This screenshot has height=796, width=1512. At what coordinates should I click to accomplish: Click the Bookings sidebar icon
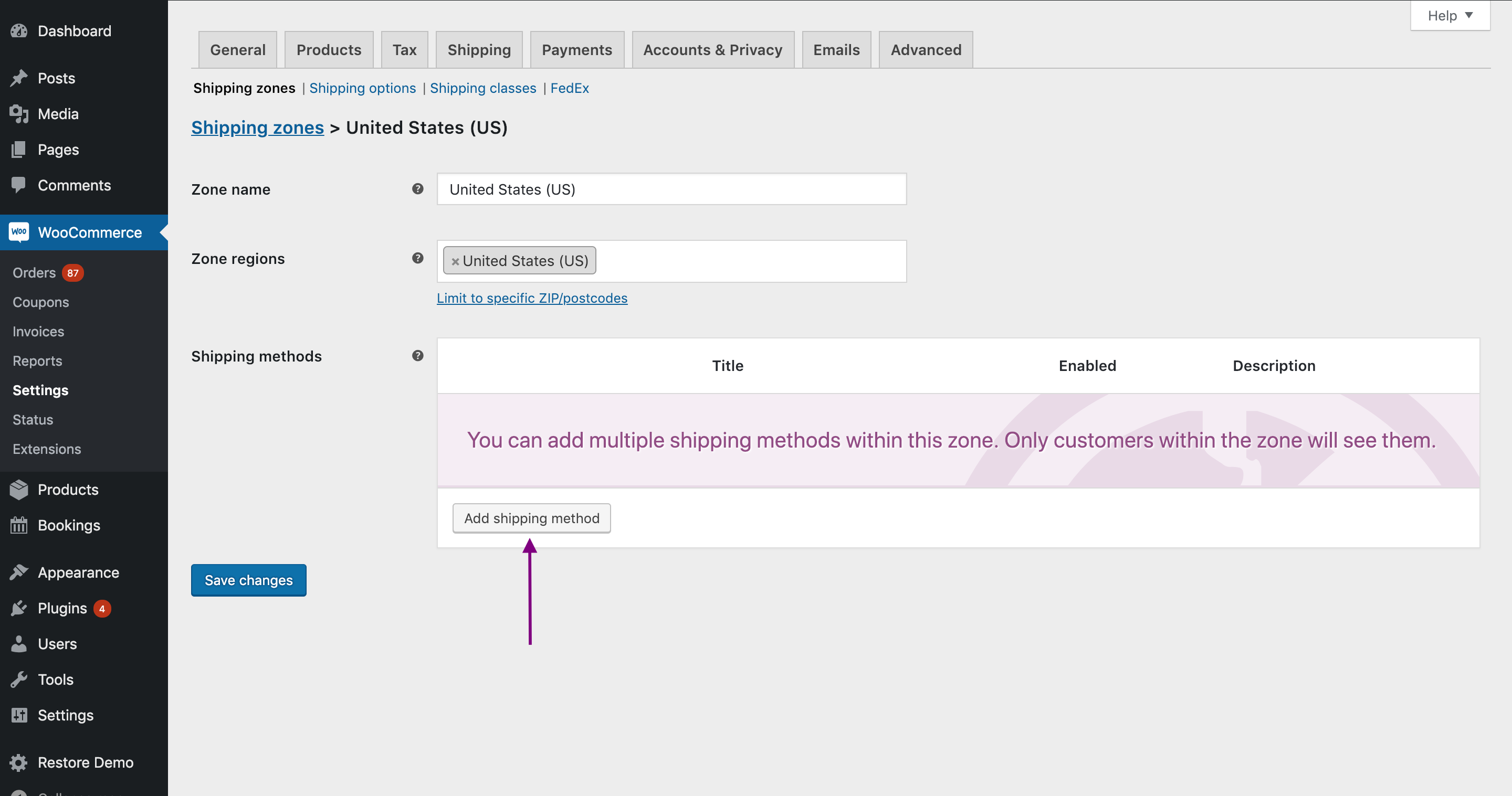point(19,524)
